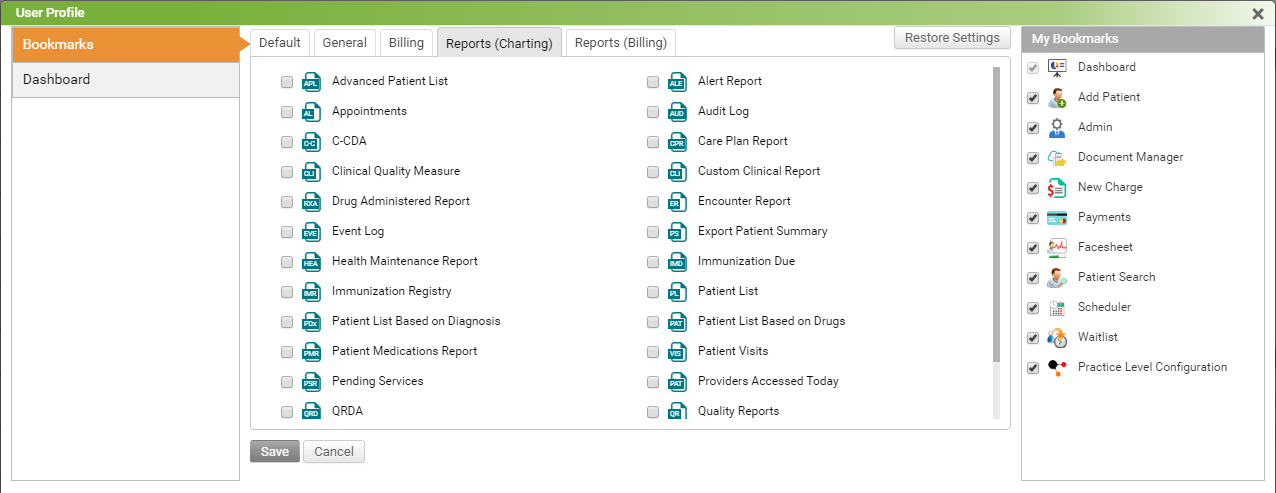The height and width of the screenshot is (493, 1276).
Task: Click the Drug Administered Report RXA icon
Action: (x=311, y=202)
